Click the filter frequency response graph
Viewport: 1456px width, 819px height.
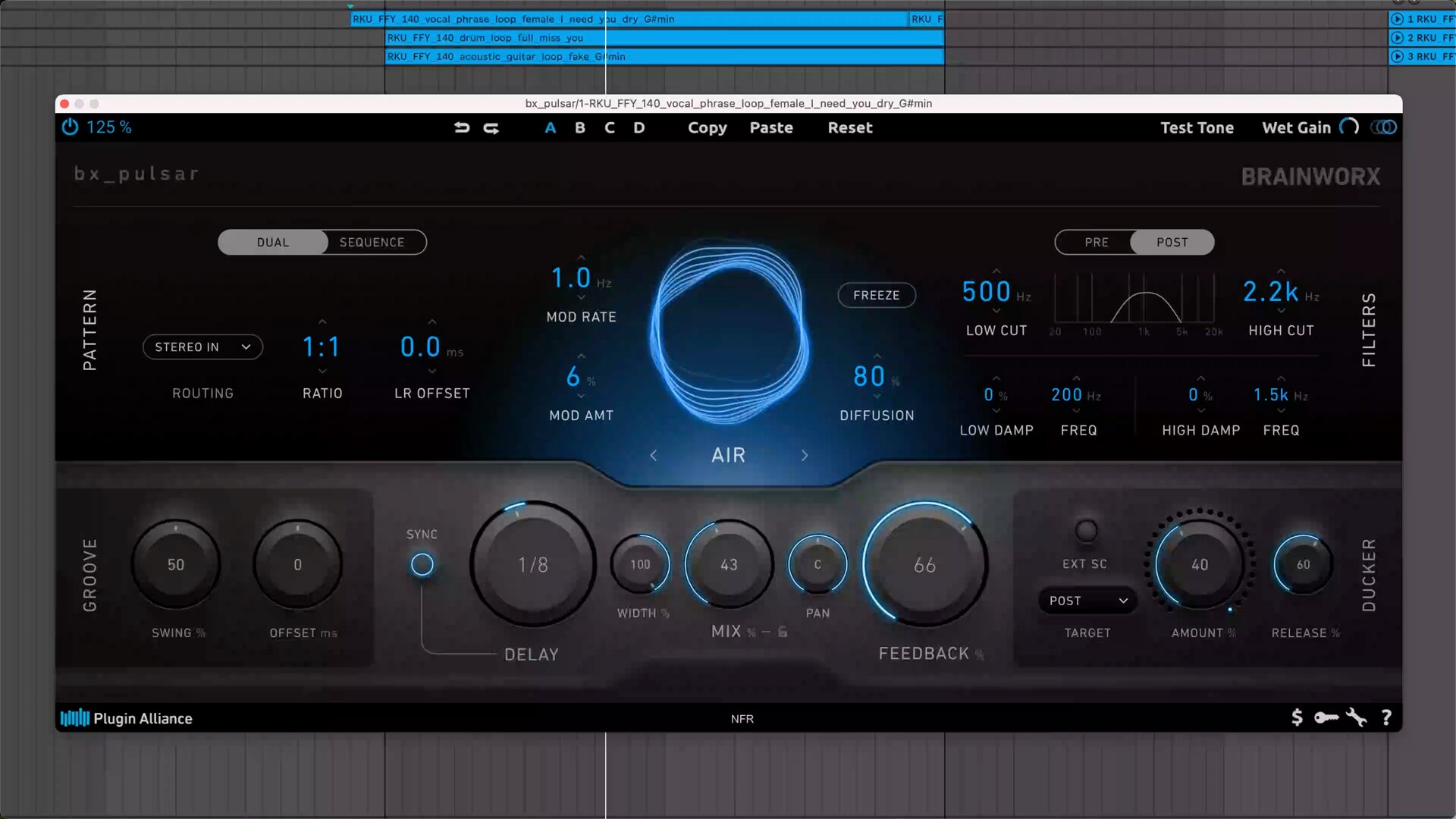(1134, 300)
